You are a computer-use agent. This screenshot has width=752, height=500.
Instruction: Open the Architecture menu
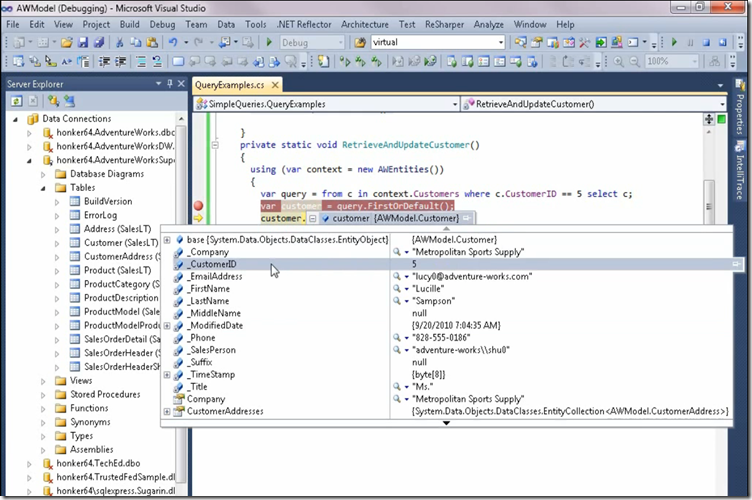coord(365,24)
